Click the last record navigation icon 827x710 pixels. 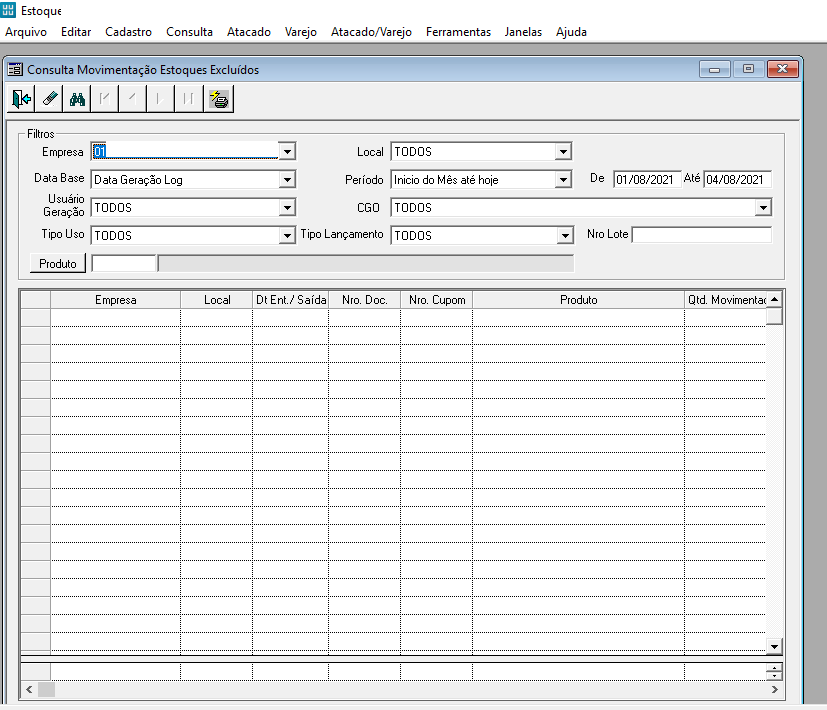(x=189, y=99)
